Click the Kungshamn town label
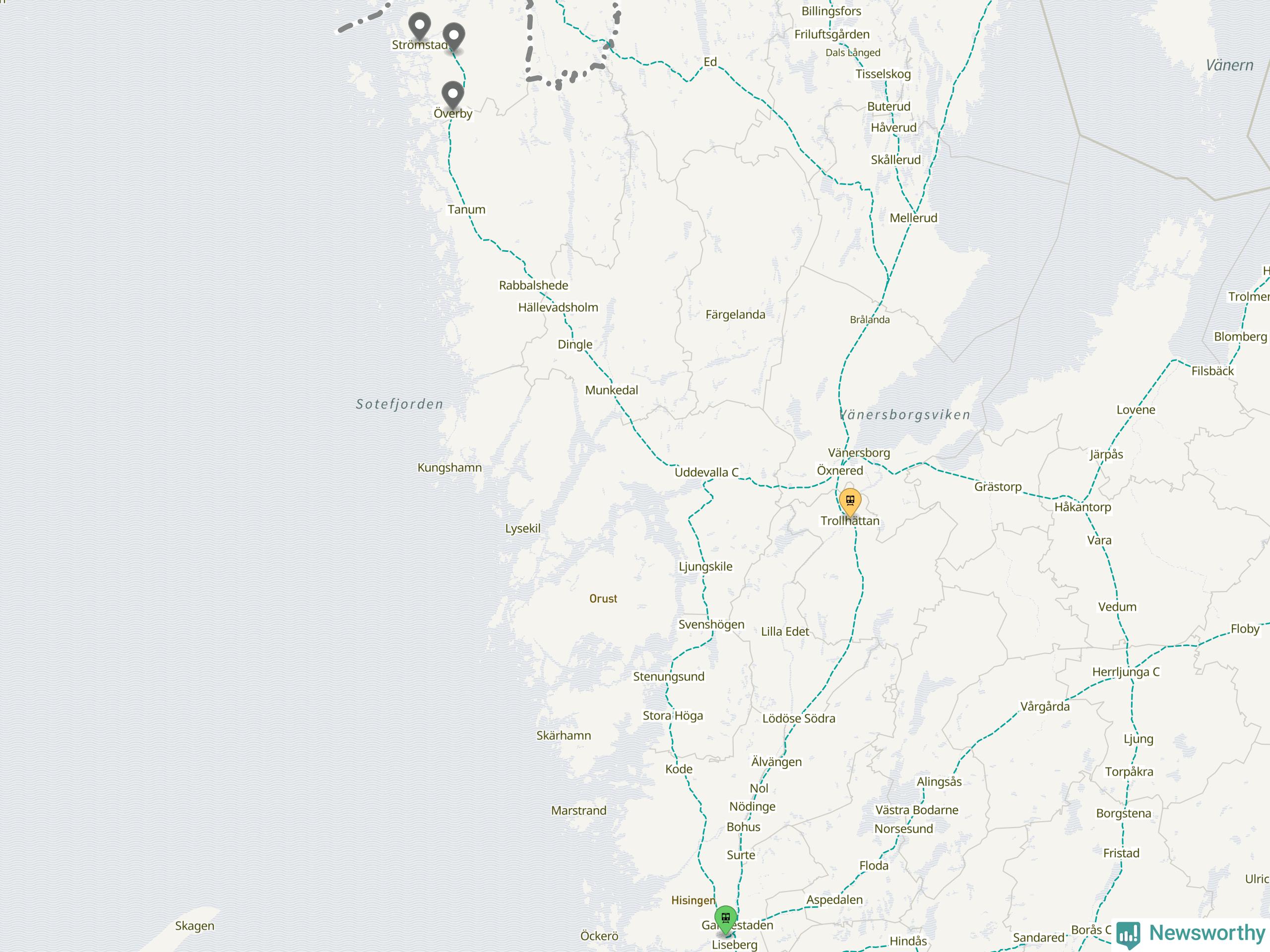The height and width of the screenshot is (952, 1270). coord(449,468)
